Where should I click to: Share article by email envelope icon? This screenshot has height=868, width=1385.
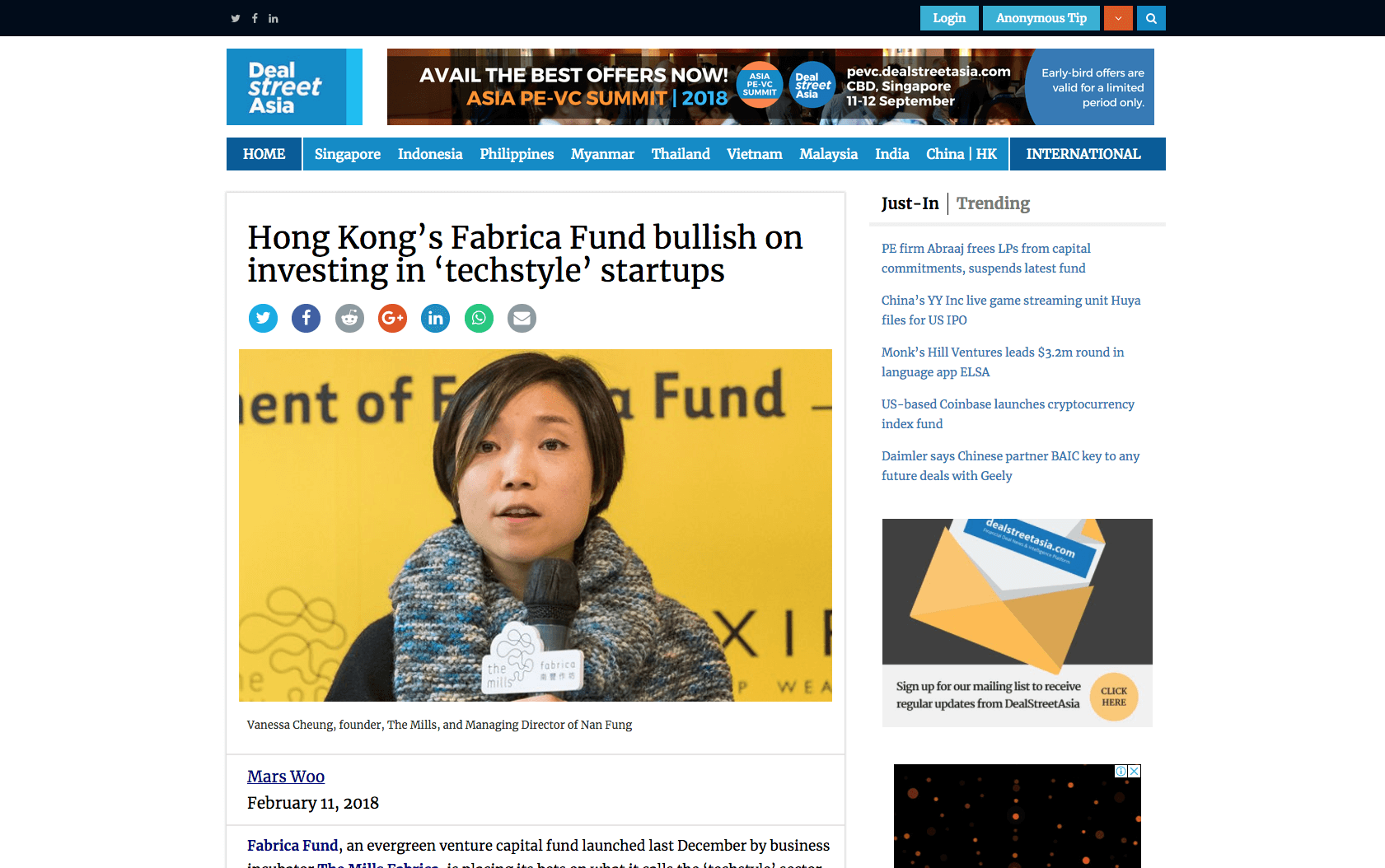point(522,318)
